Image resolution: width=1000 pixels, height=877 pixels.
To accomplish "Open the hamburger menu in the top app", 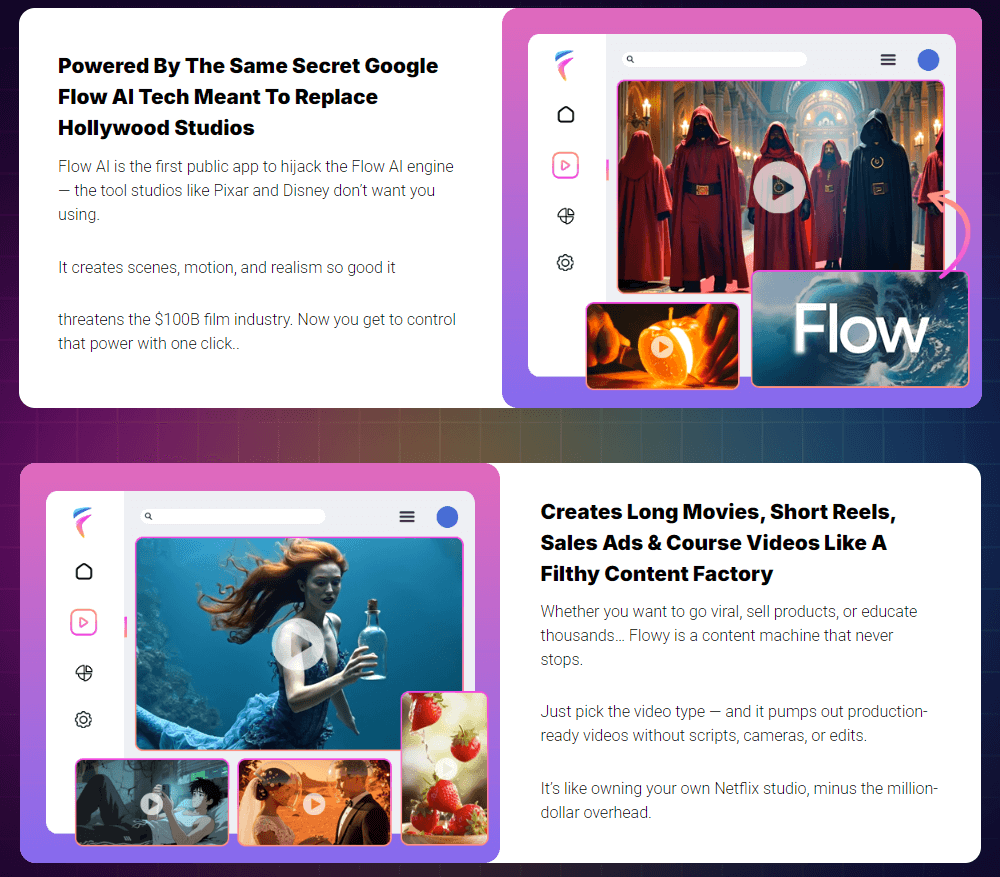I will click(888, 59).
